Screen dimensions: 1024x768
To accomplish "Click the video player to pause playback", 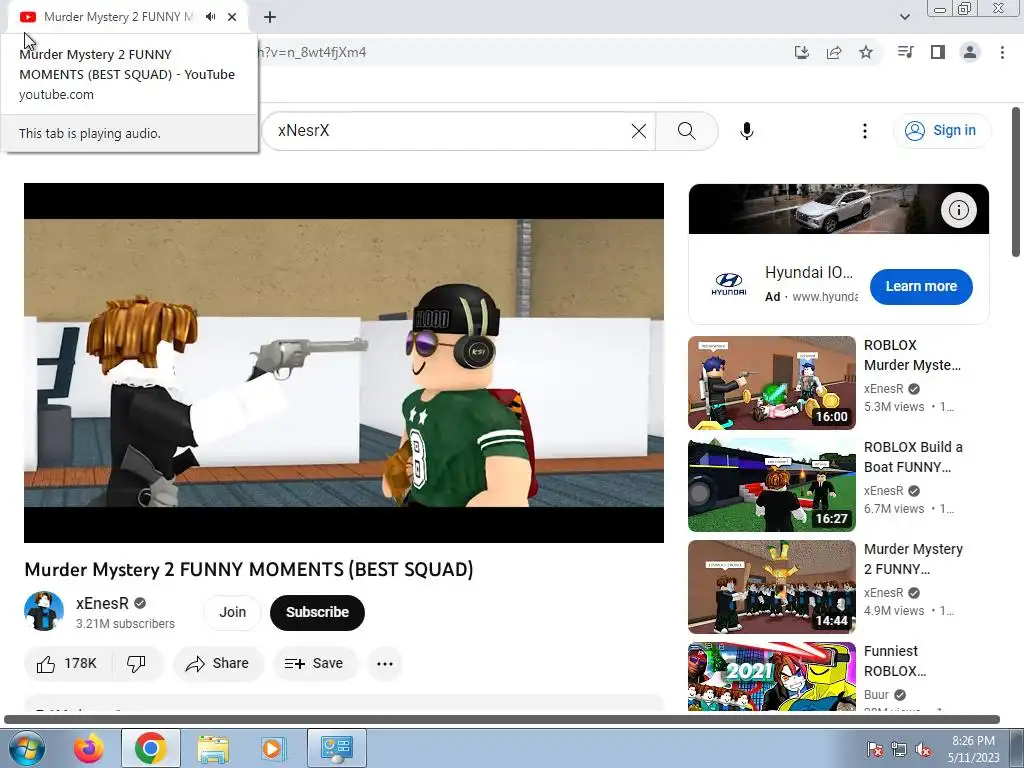I will [x=344, y=362].
